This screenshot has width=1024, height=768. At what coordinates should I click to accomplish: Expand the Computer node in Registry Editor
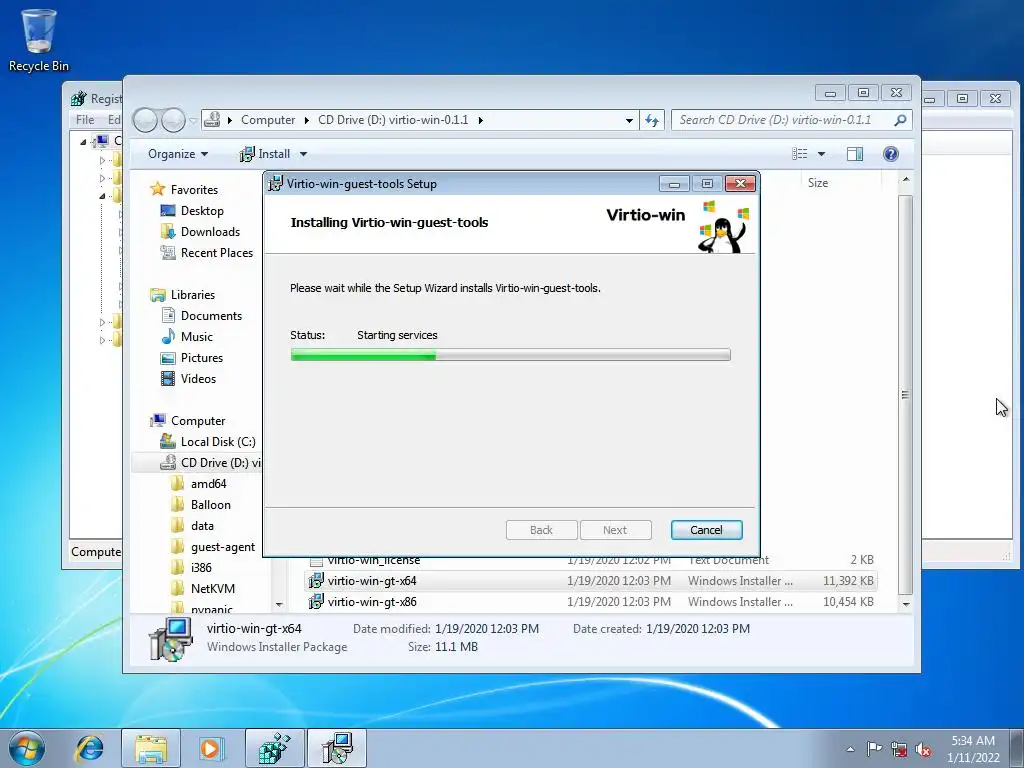[83, 141]
